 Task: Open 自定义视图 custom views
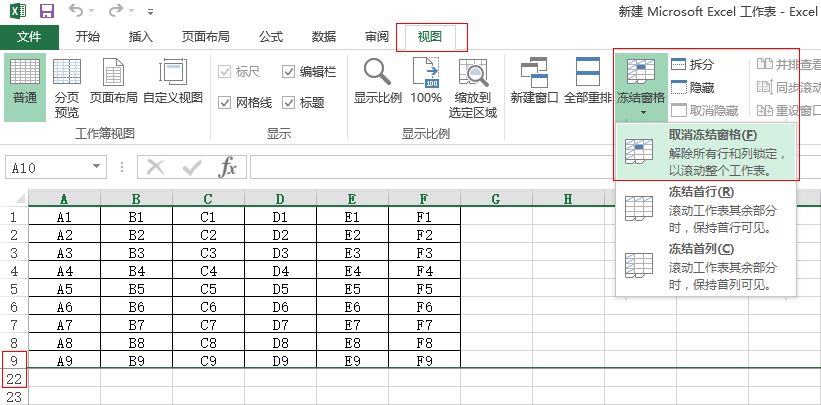(x=172, y=81)
